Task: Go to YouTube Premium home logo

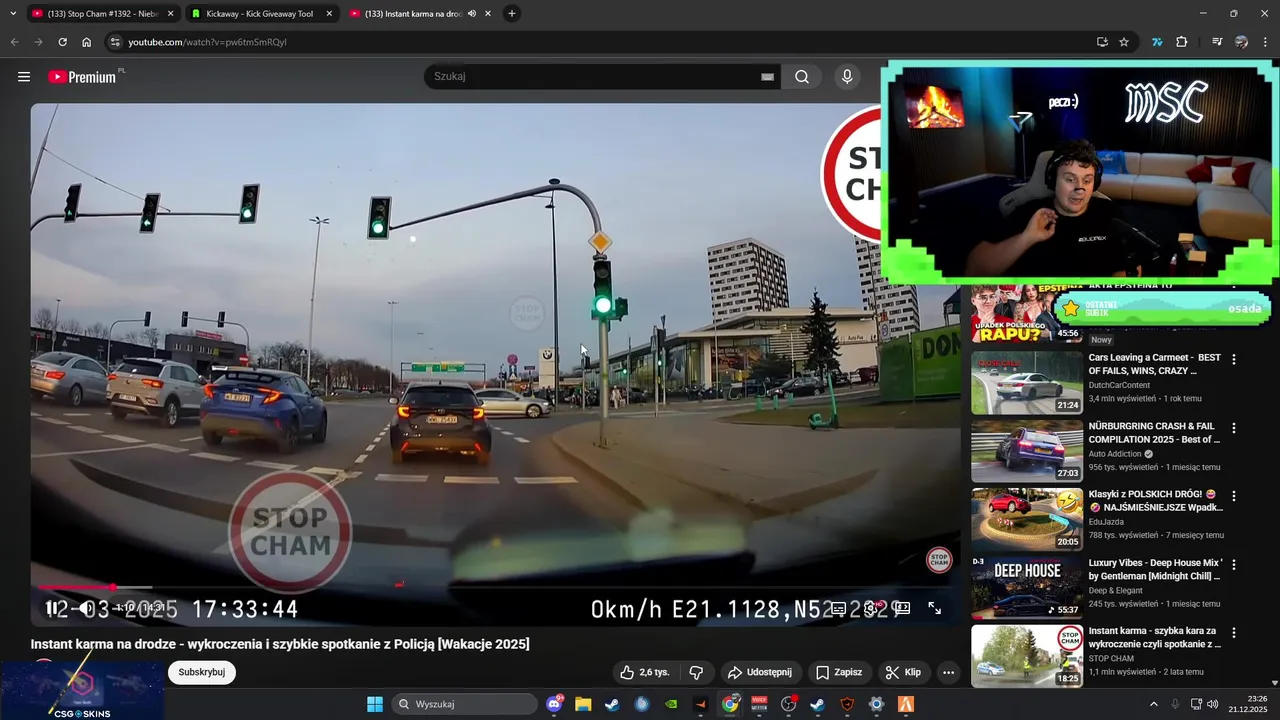Action: tap(84, 77)
